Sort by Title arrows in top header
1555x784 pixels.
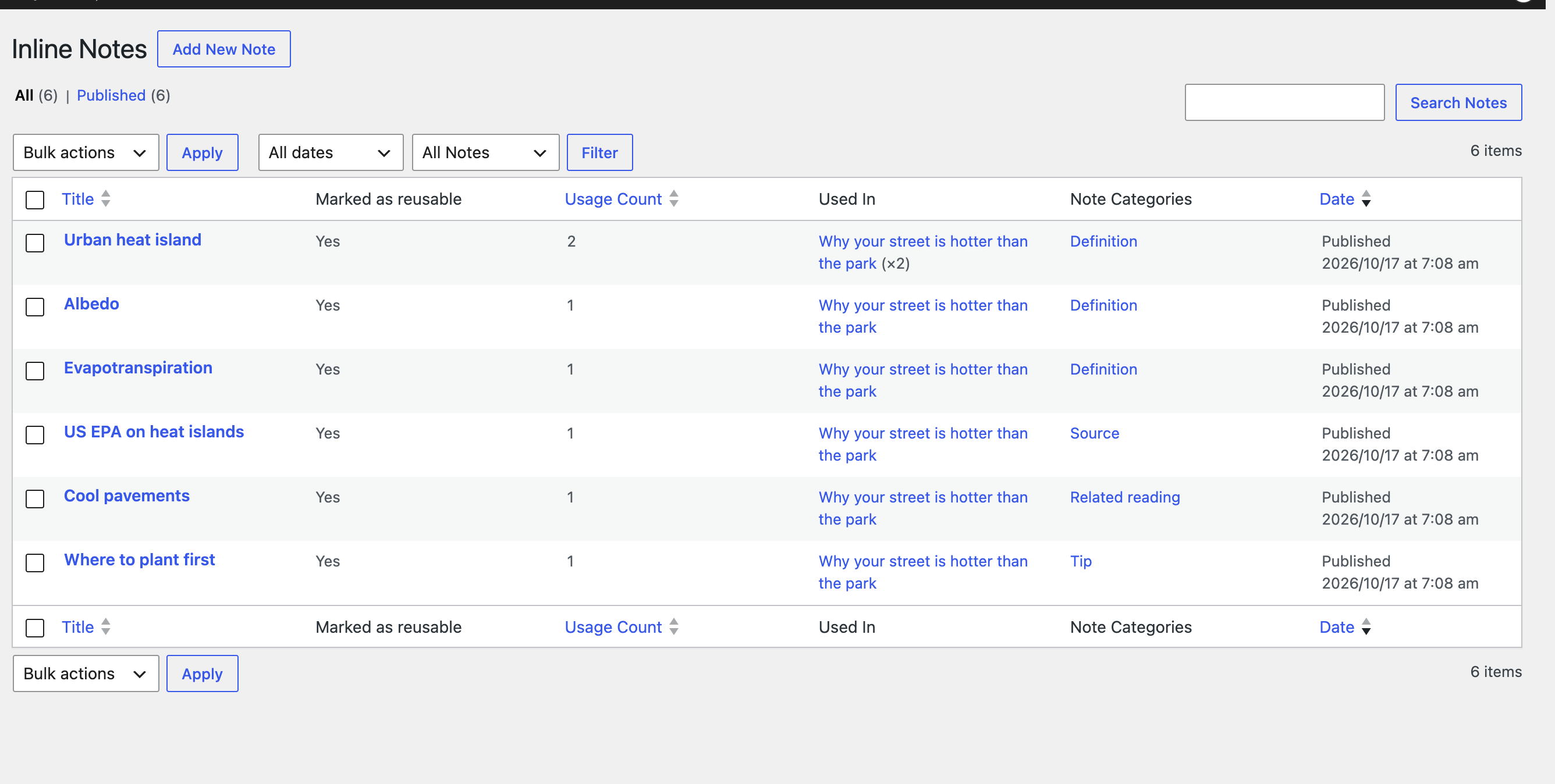pos(106,199)
